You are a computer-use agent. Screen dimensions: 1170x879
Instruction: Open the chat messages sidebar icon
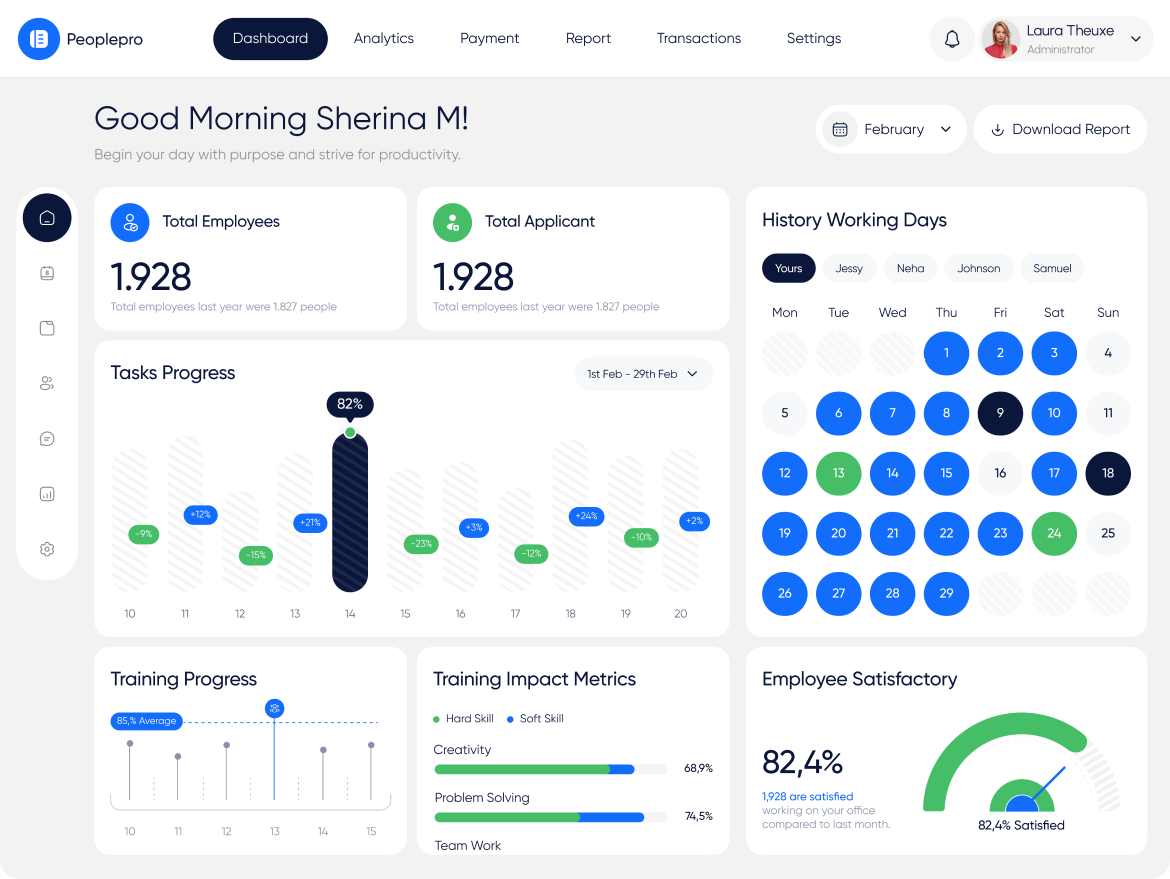(47, 439)
